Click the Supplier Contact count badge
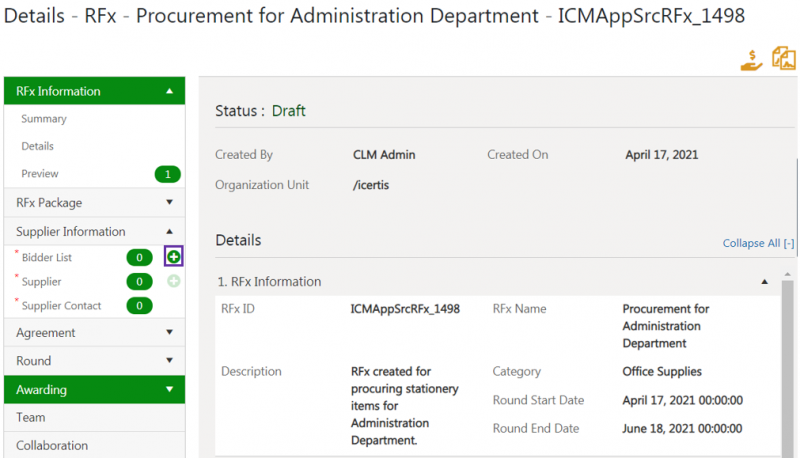The width and height of the screenshot is (800, 458). (140, 306)
